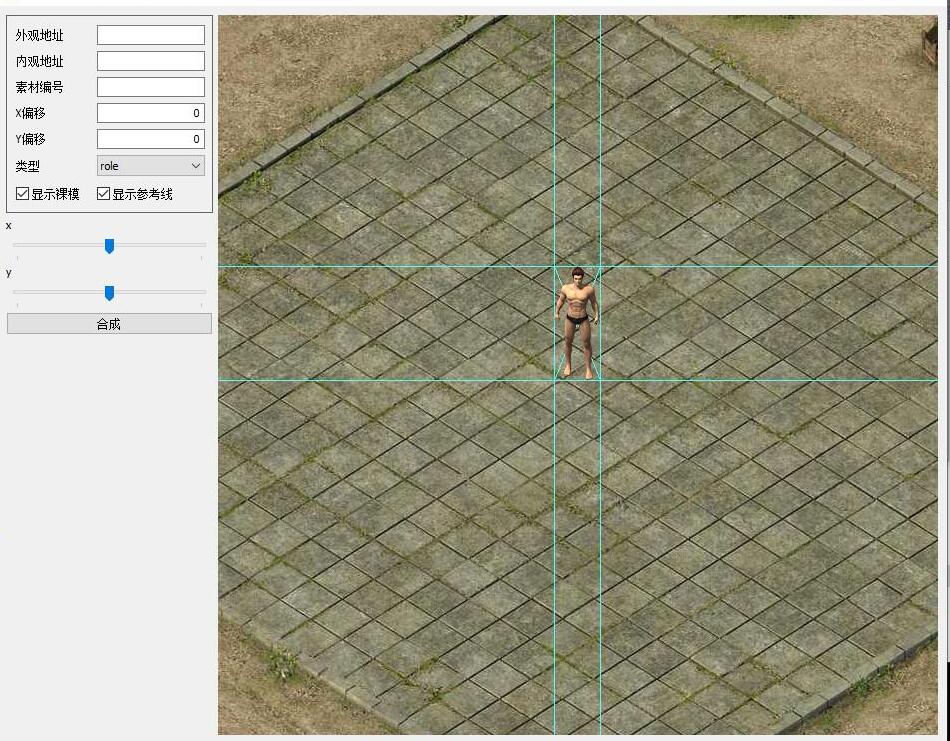This screenshot has height=741, width=950.
Task: Click the Y偏移 value field
Action: (150, 139)
